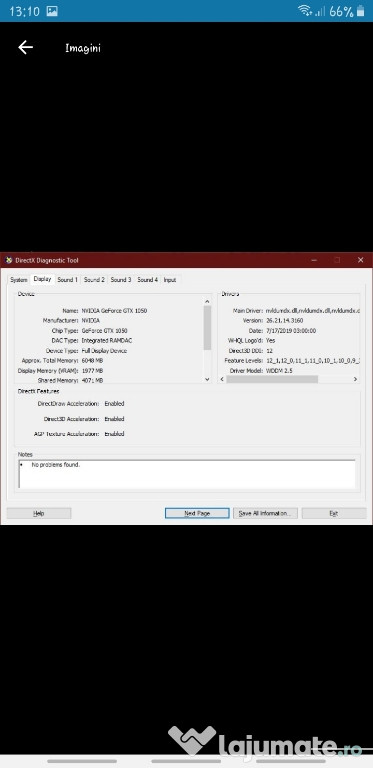Click DirectDraw Acceleration Enabled value
373x768 pixels.
tap(114, 404)
